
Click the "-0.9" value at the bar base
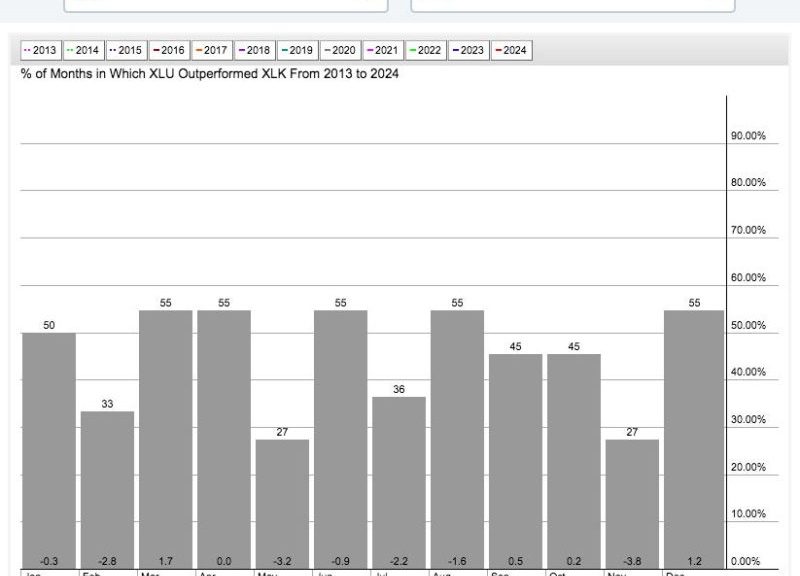pyautogui.click(x=341, y=562)
